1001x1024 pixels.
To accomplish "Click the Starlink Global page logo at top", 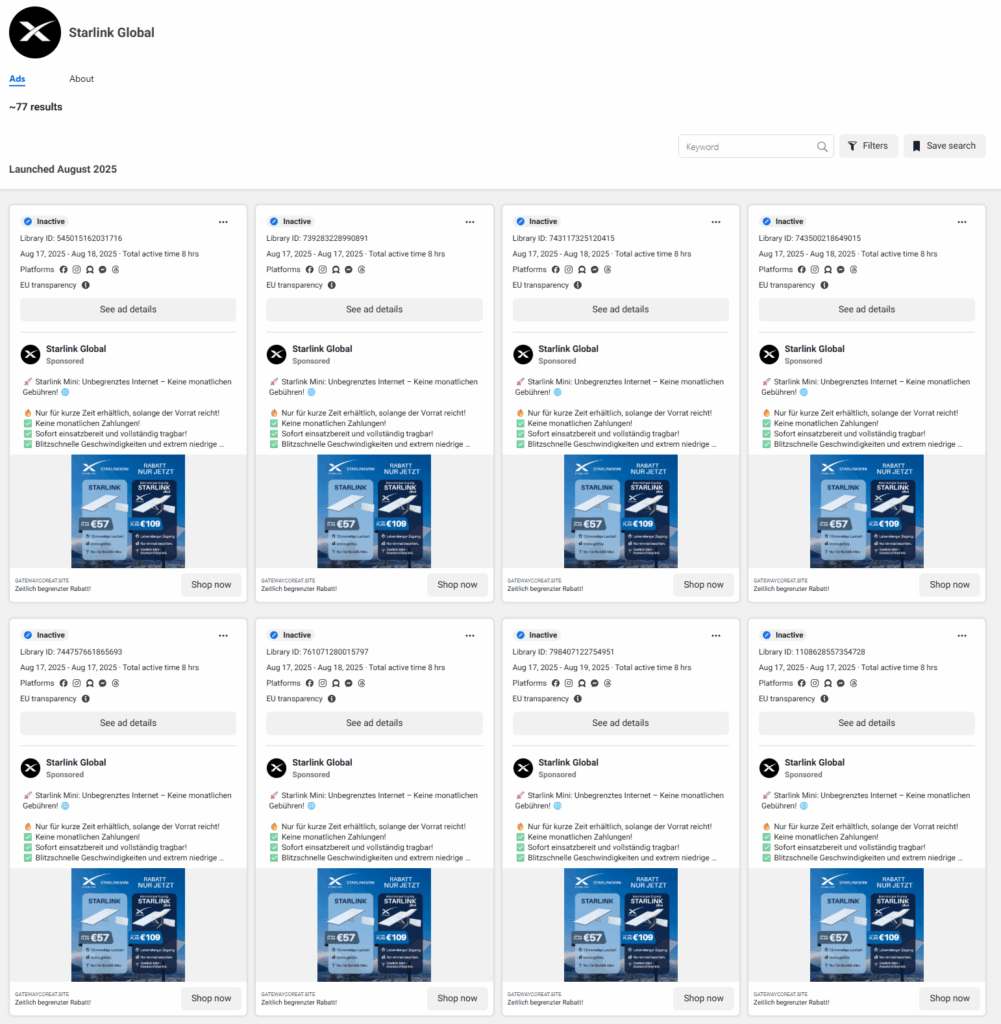I will click(35, 32).
